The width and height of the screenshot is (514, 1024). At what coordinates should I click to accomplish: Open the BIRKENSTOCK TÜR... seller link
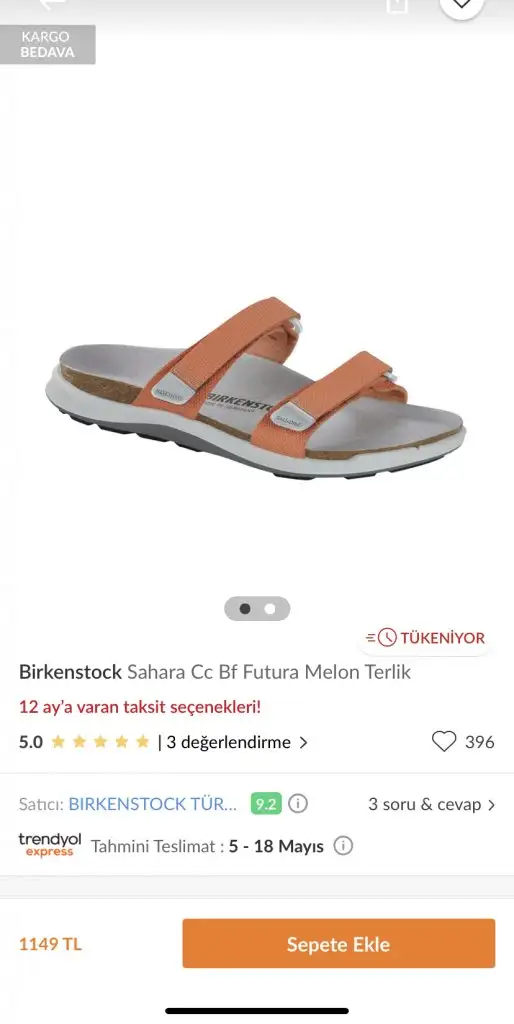point(153,804)
